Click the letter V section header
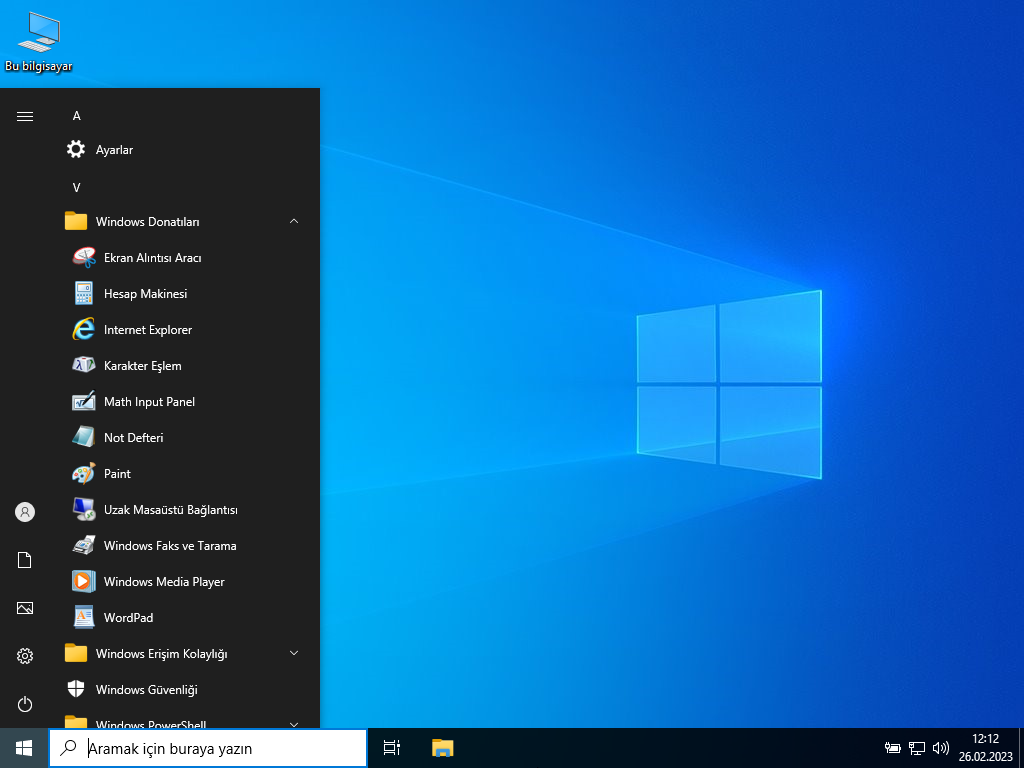The width and height of the screenshot is (1024, 768). click(x=76, y=188)
